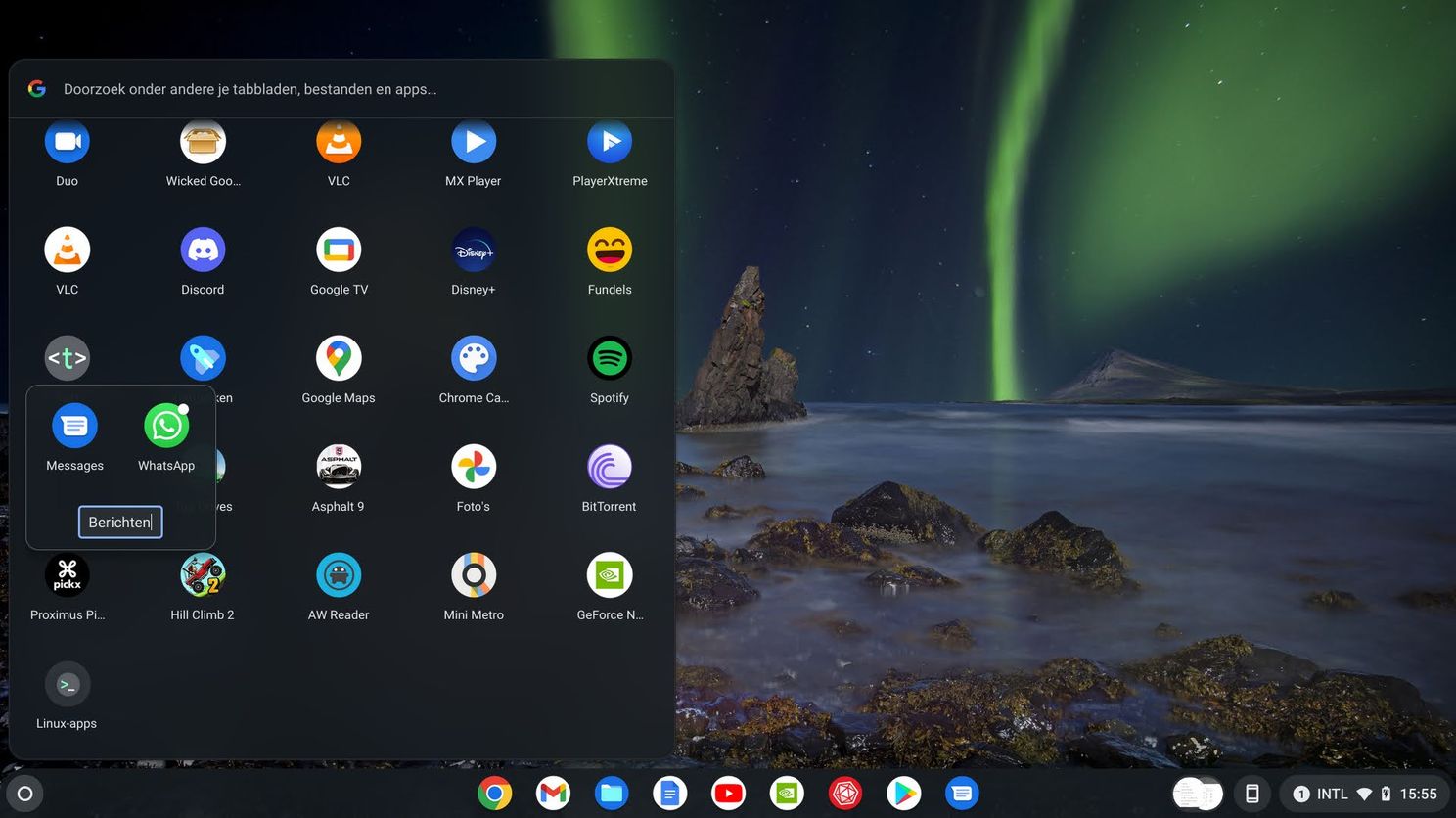Open quick settings via the 15:55 clock
Screen dimensions: 1456x818
click(x=1418, y=794)
